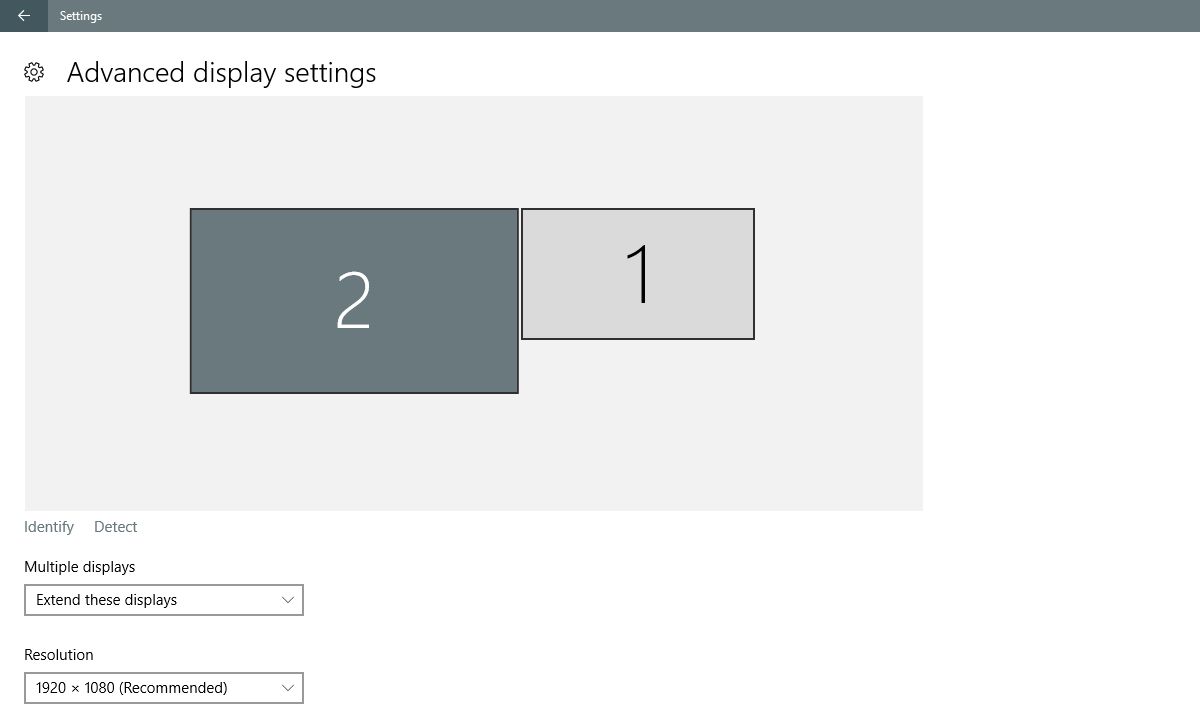Image resolution: width=1200 pixels, height=725 pixels.
Task: Click the gear icon beside the heading
Action: 34,72
